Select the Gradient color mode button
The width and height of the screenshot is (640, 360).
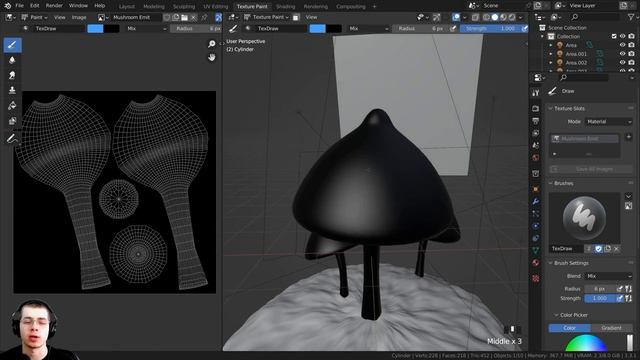pyautogui.click(x=611, y=328)
